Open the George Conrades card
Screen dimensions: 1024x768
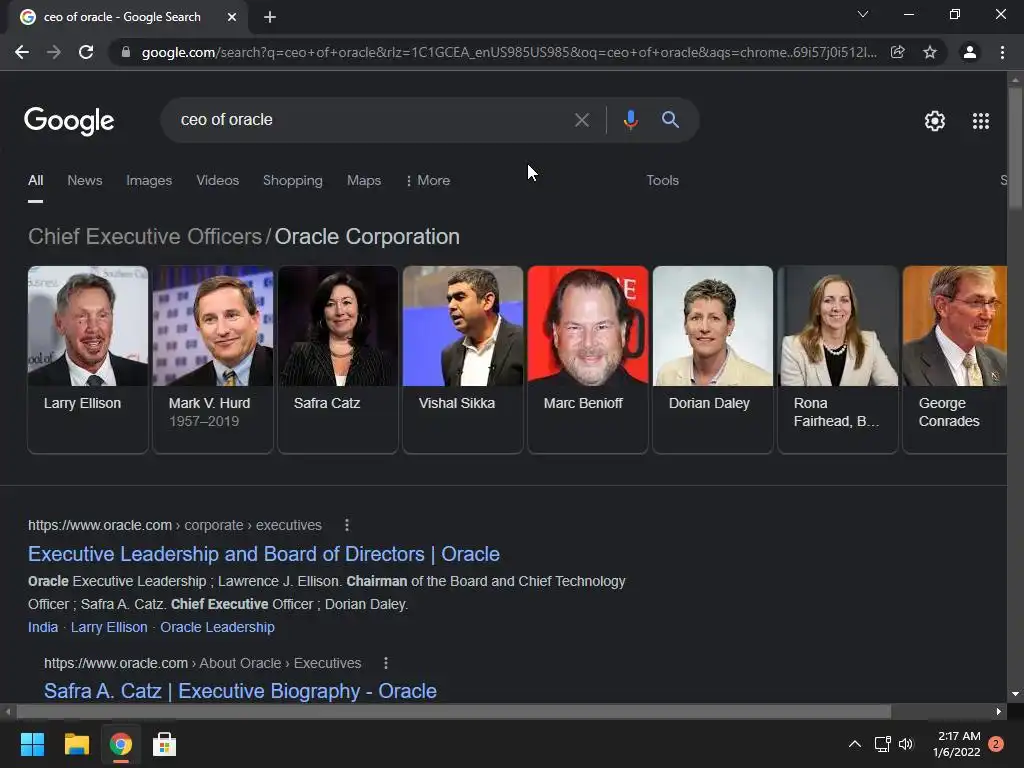click(955, 359)
